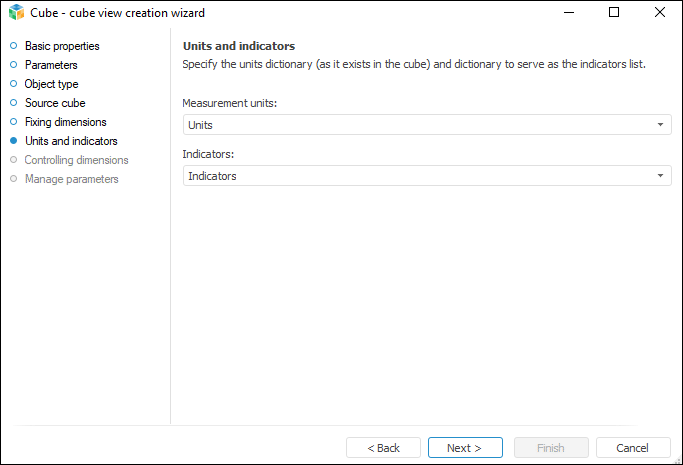Proceed with the Next button

(x=465, y=448)
